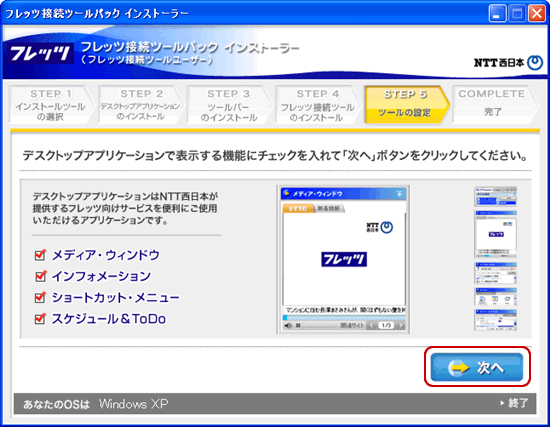Click the yellow arrow icon on 次へ button
The width and height of the screenshot is (550, 427).
click(x=458, y=367)
